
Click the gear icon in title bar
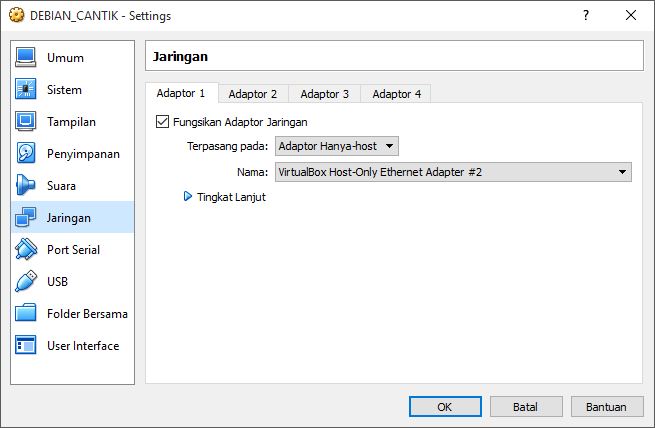point(16,15)
